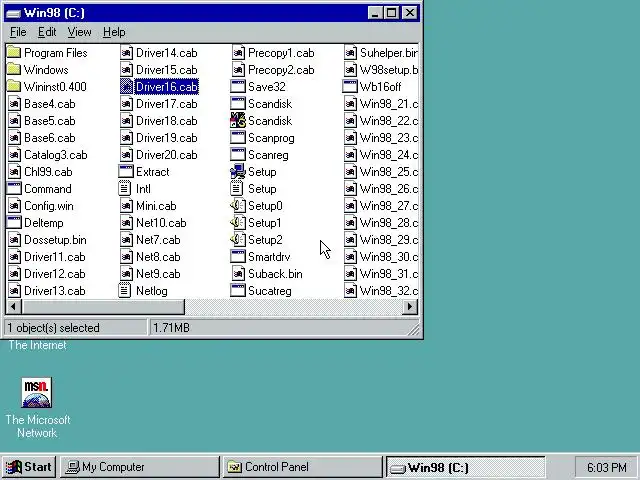Select the Windows folder icon
640x480 pixels.
tap(14, 70)
